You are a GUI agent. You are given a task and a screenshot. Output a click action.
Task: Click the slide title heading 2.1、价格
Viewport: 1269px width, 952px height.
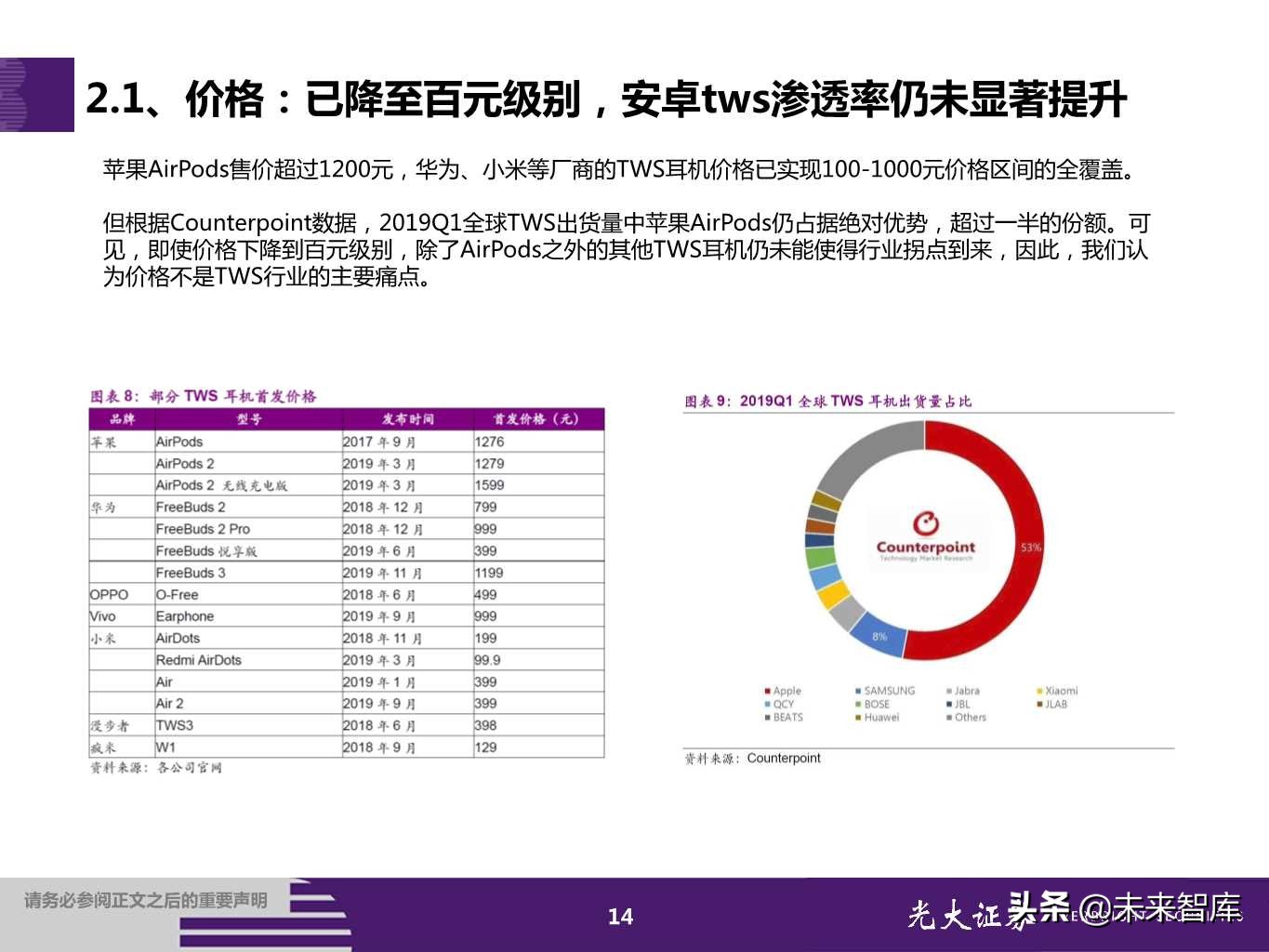click(606, 99)
